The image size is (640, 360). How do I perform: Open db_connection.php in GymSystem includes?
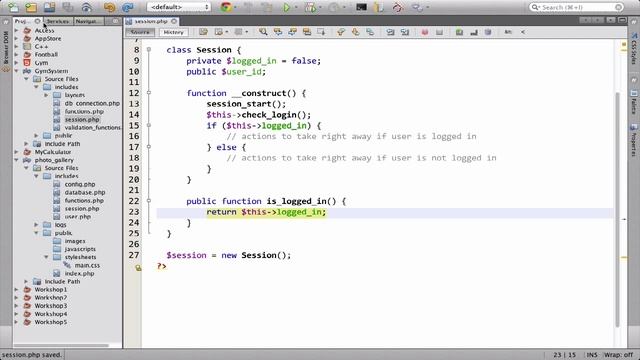92,103
